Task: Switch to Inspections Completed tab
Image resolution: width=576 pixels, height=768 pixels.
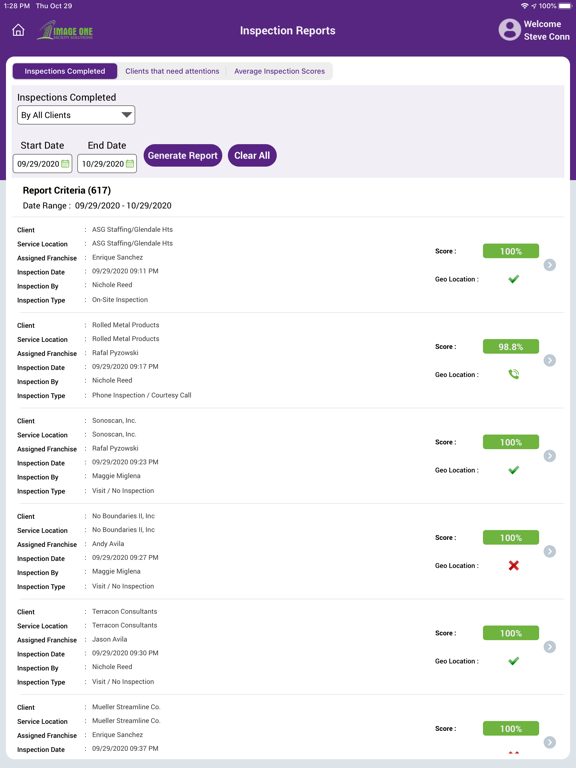Action: 65,71
